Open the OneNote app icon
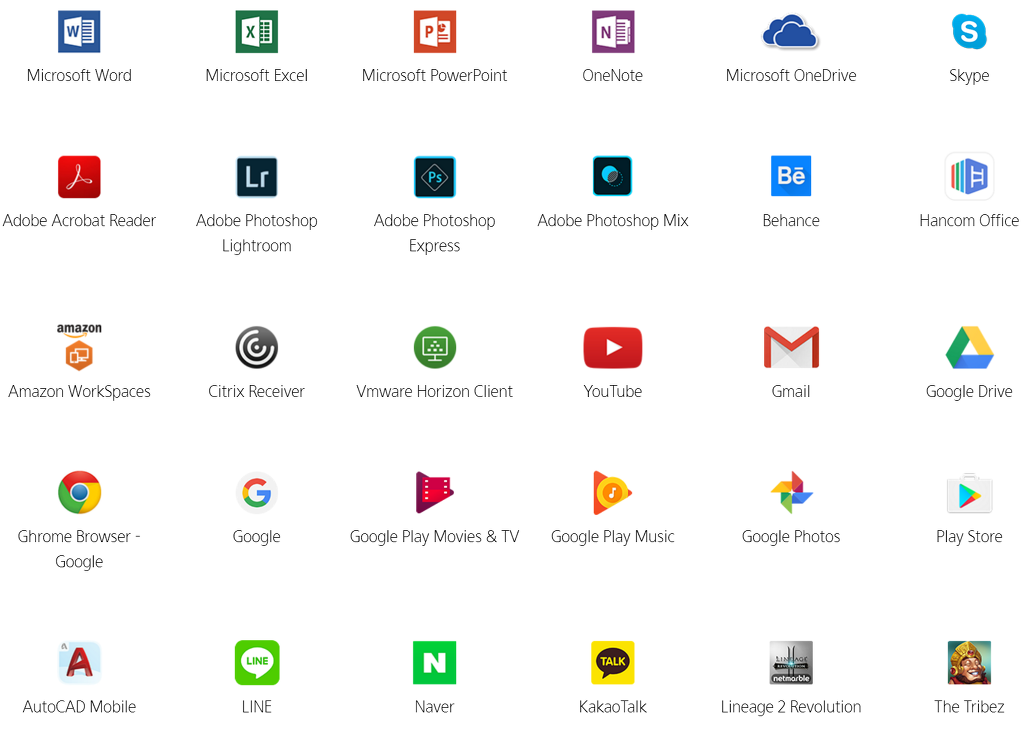 pos(612,32)
